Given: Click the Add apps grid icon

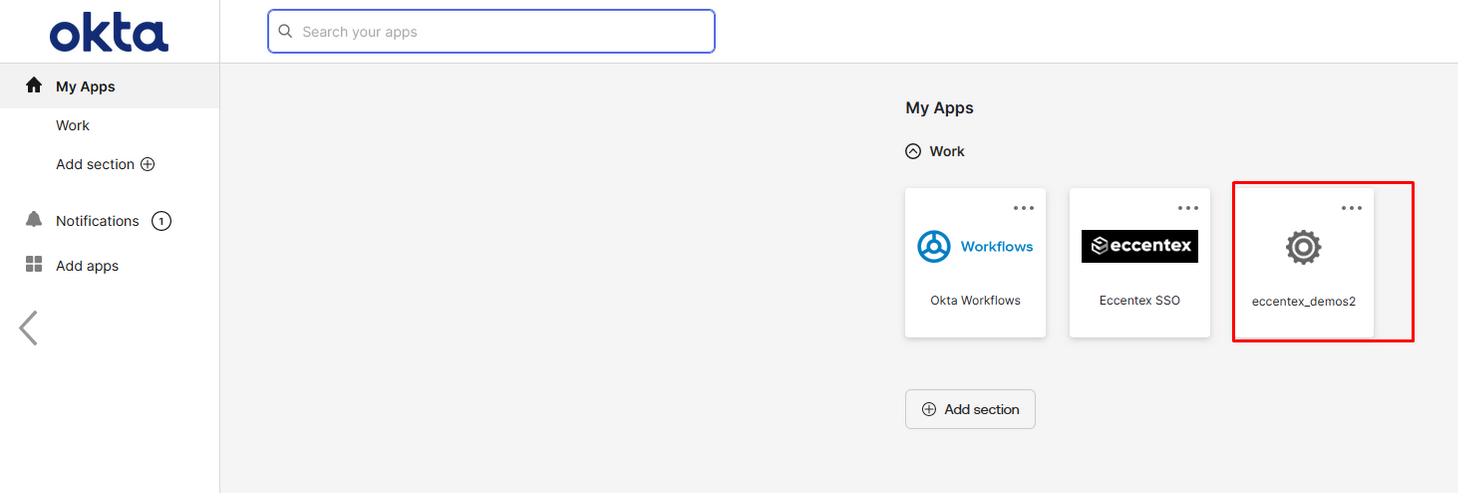Looking at the screenshot, I should pos(34,265).
